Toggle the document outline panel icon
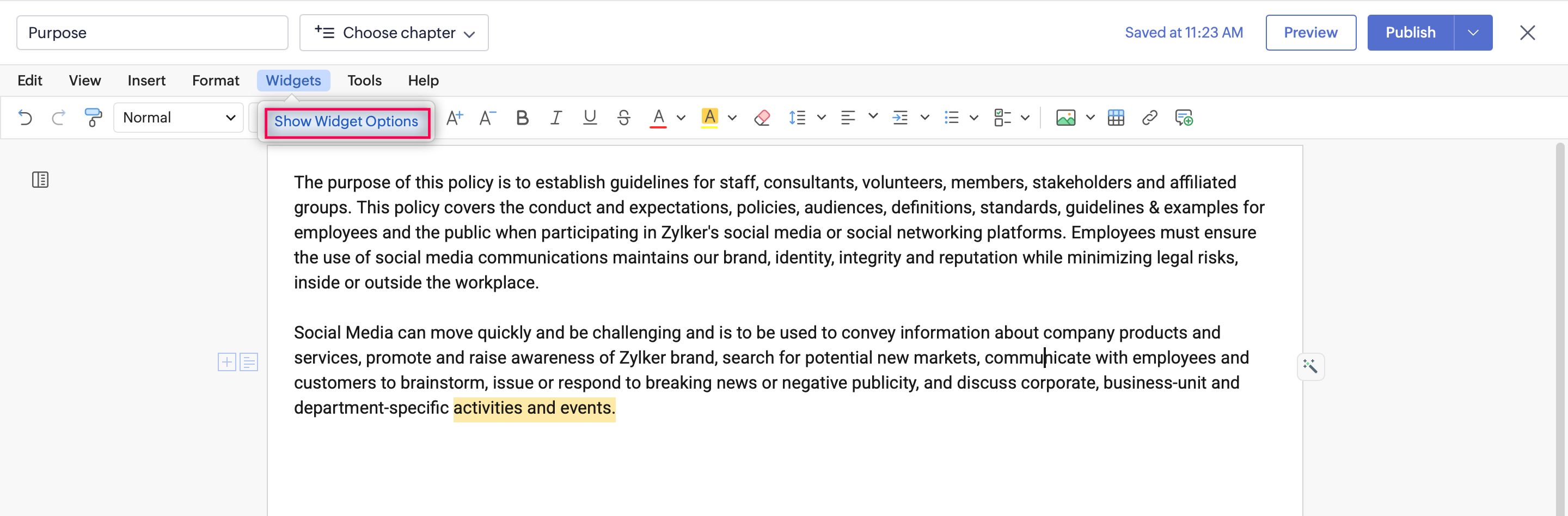The image size is (1568, 516). tap(40, 180)
